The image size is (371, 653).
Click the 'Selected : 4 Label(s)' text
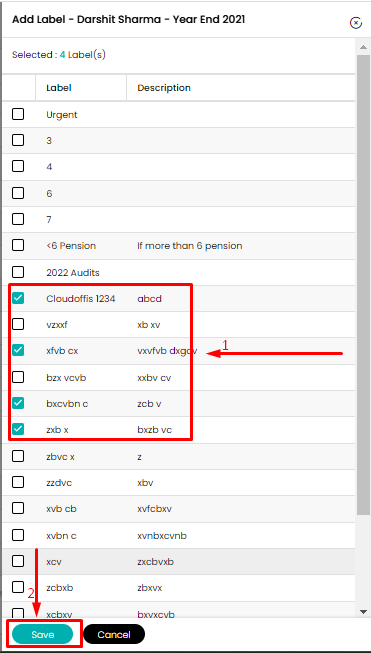(59, 55)
